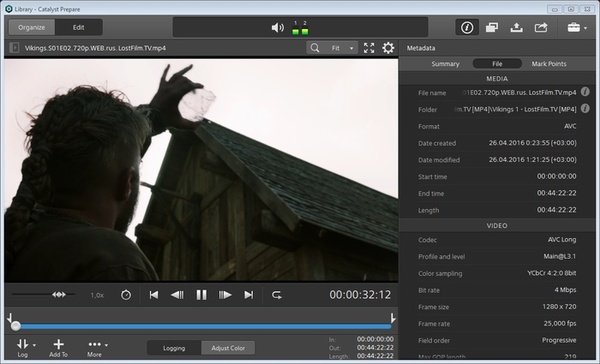
Task: Click the Frame rate value 25,000 fps
Action: [x=560, y=323]
